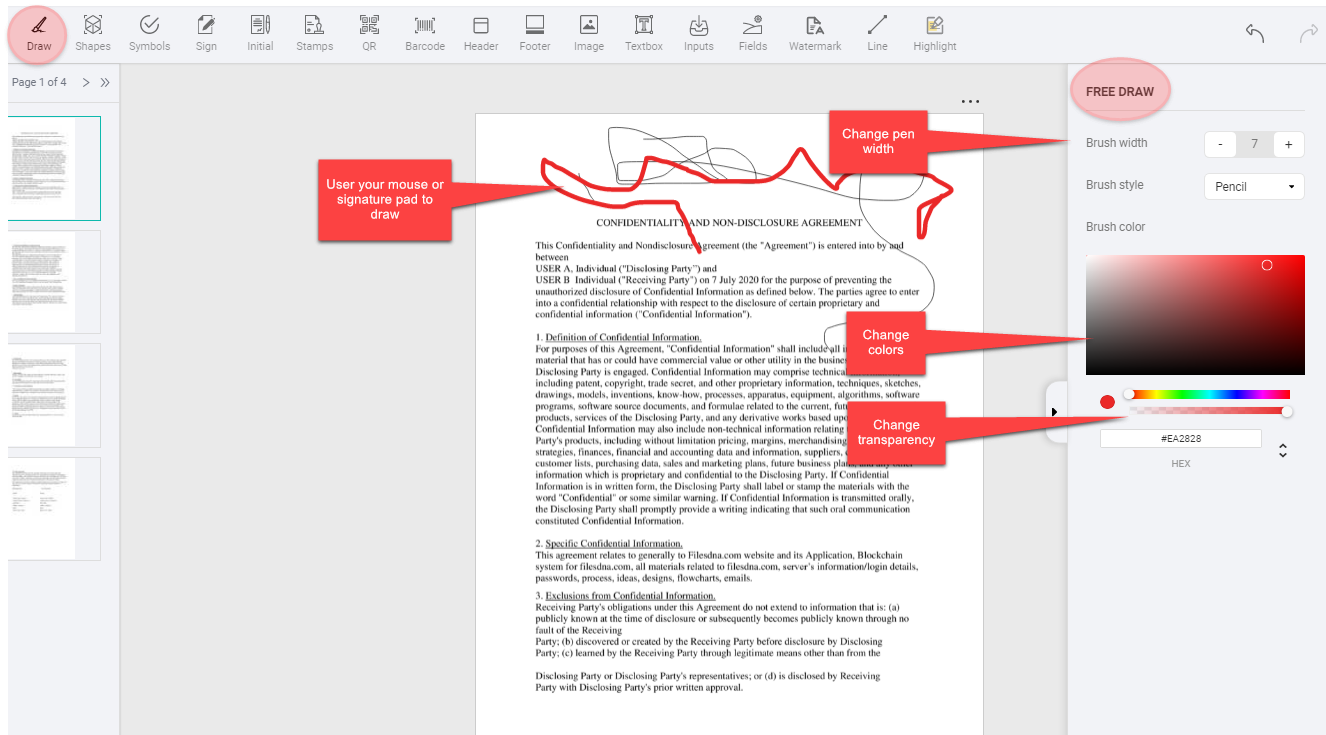Viewport: 1326px width, 735px height.
Task: Jump to last page double arrow
Action: [x=105, y=82]
